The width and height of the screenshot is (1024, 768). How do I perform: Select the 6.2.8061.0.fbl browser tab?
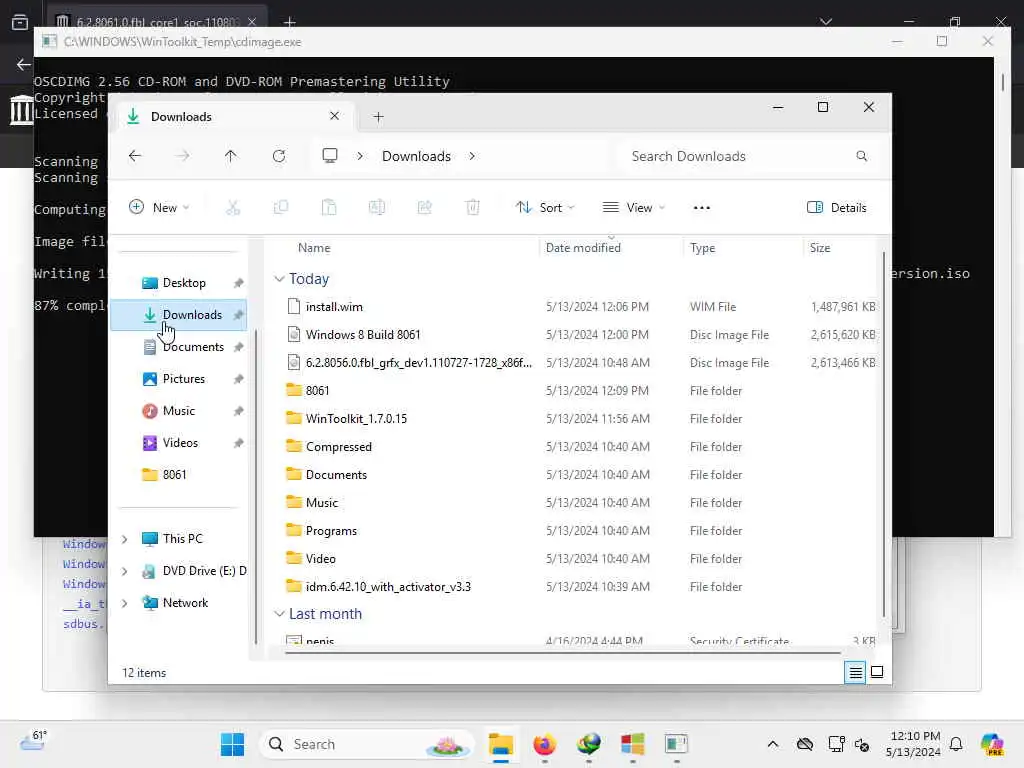point(157,21)
